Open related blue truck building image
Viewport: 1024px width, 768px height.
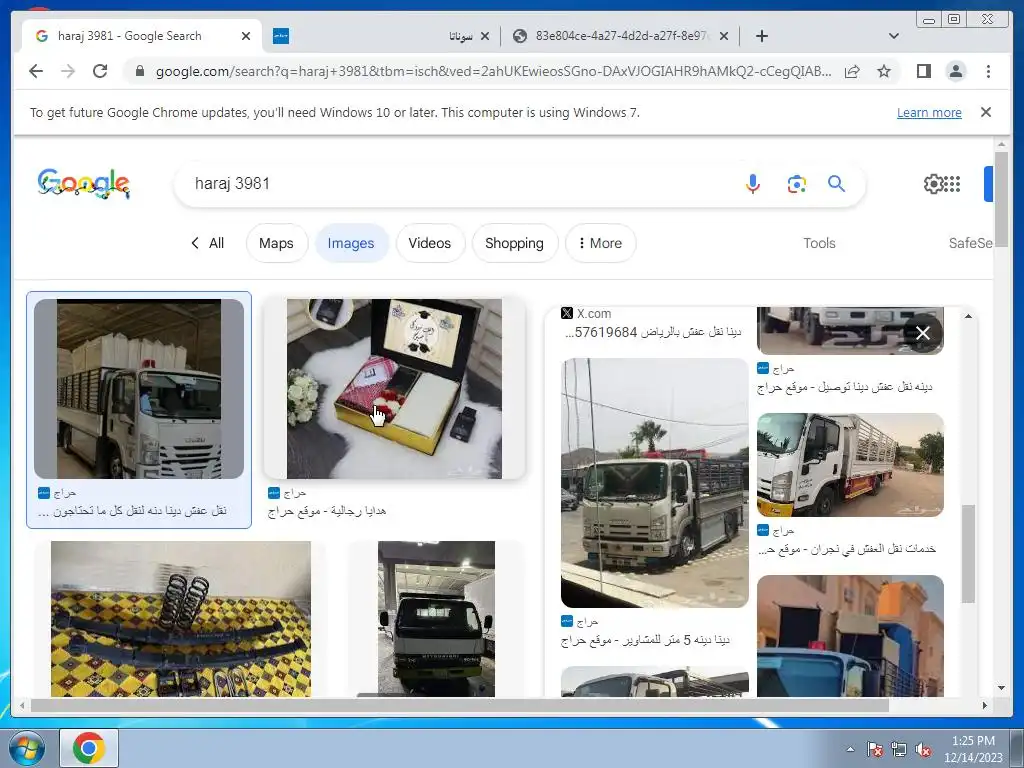(x=850, y=635)
